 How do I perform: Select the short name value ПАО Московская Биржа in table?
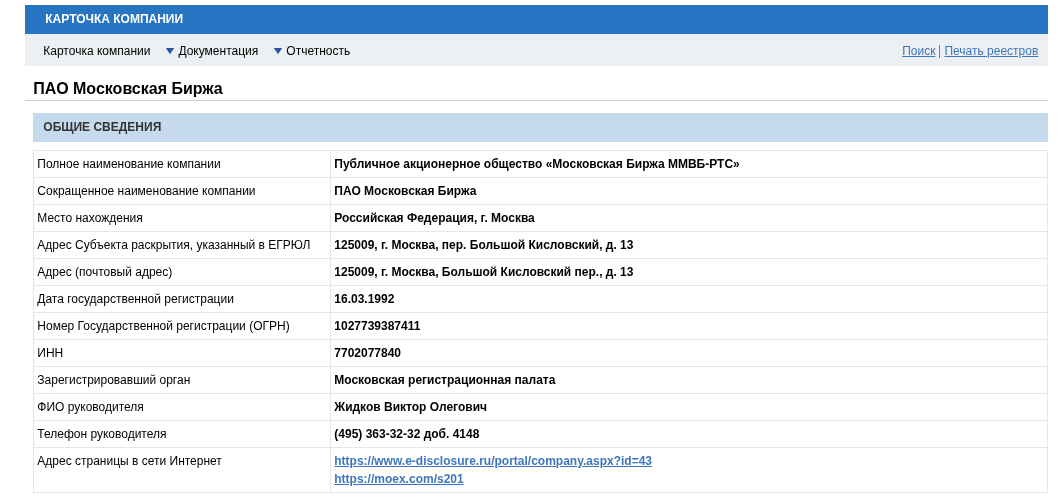pos(405,191)
